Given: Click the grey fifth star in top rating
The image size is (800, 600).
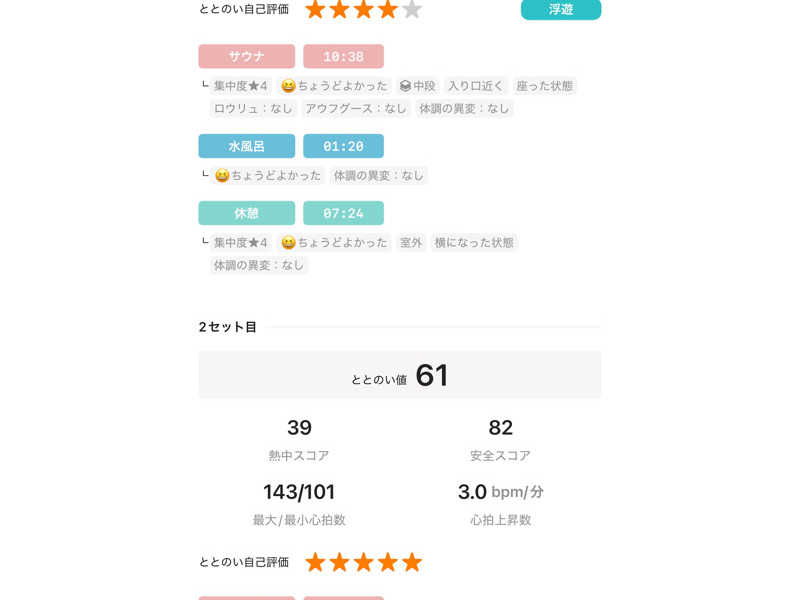Looking at the screenshot, I should coord(412,9).
